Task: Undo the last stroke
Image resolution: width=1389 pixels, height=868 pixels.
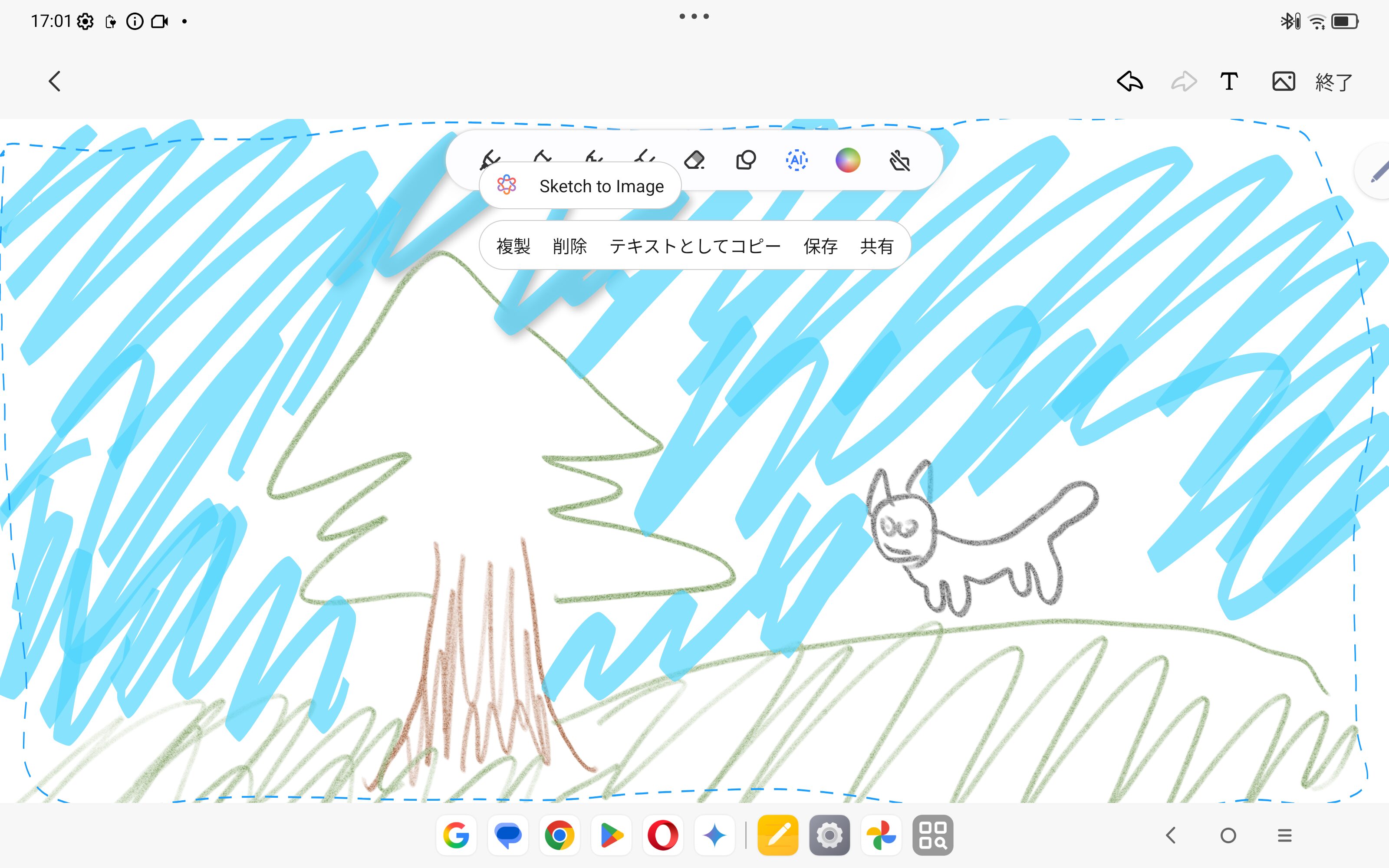Action: (1129, 82)
